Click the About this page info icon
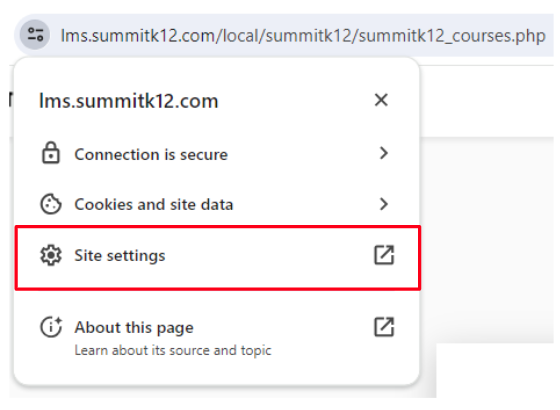This screenshot has width=560, height=410. (51, 327)
